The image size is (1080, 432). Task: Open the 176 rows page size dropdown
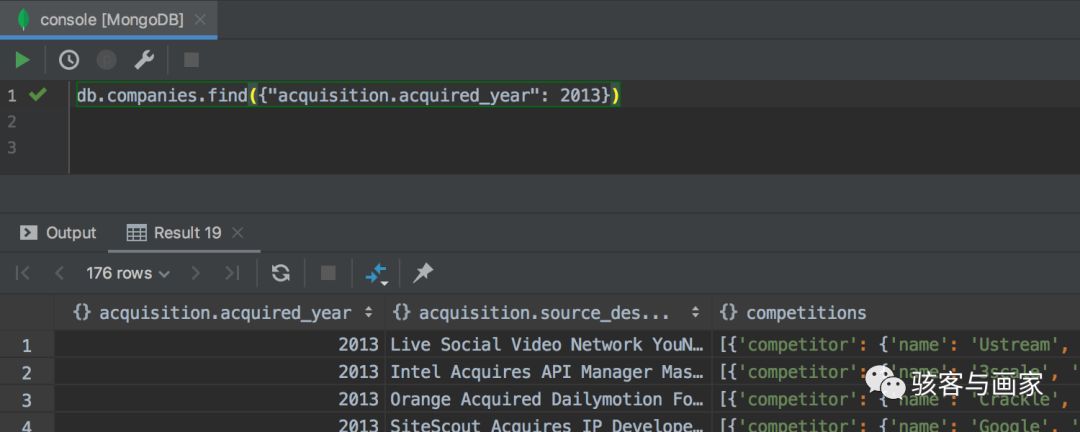click(x=128, y=274)
